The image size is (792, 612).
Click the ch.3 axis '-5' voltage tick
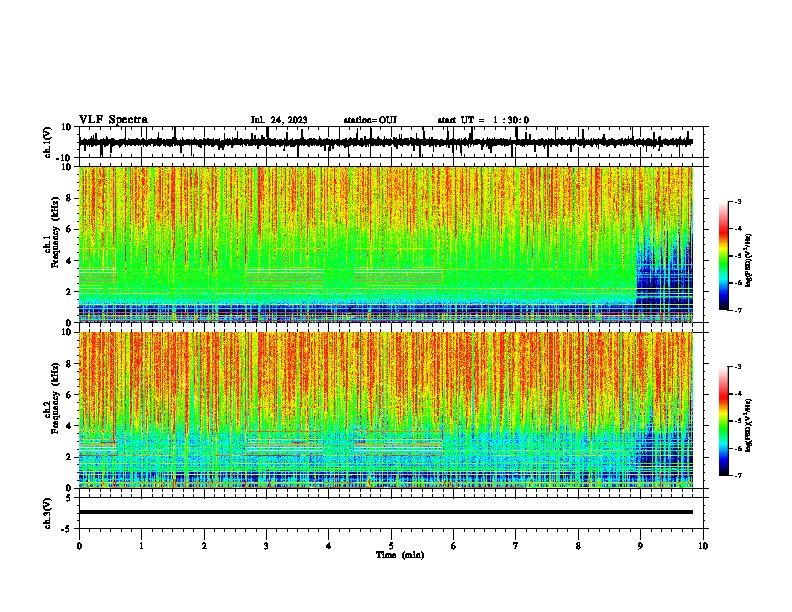click(67, 529)
